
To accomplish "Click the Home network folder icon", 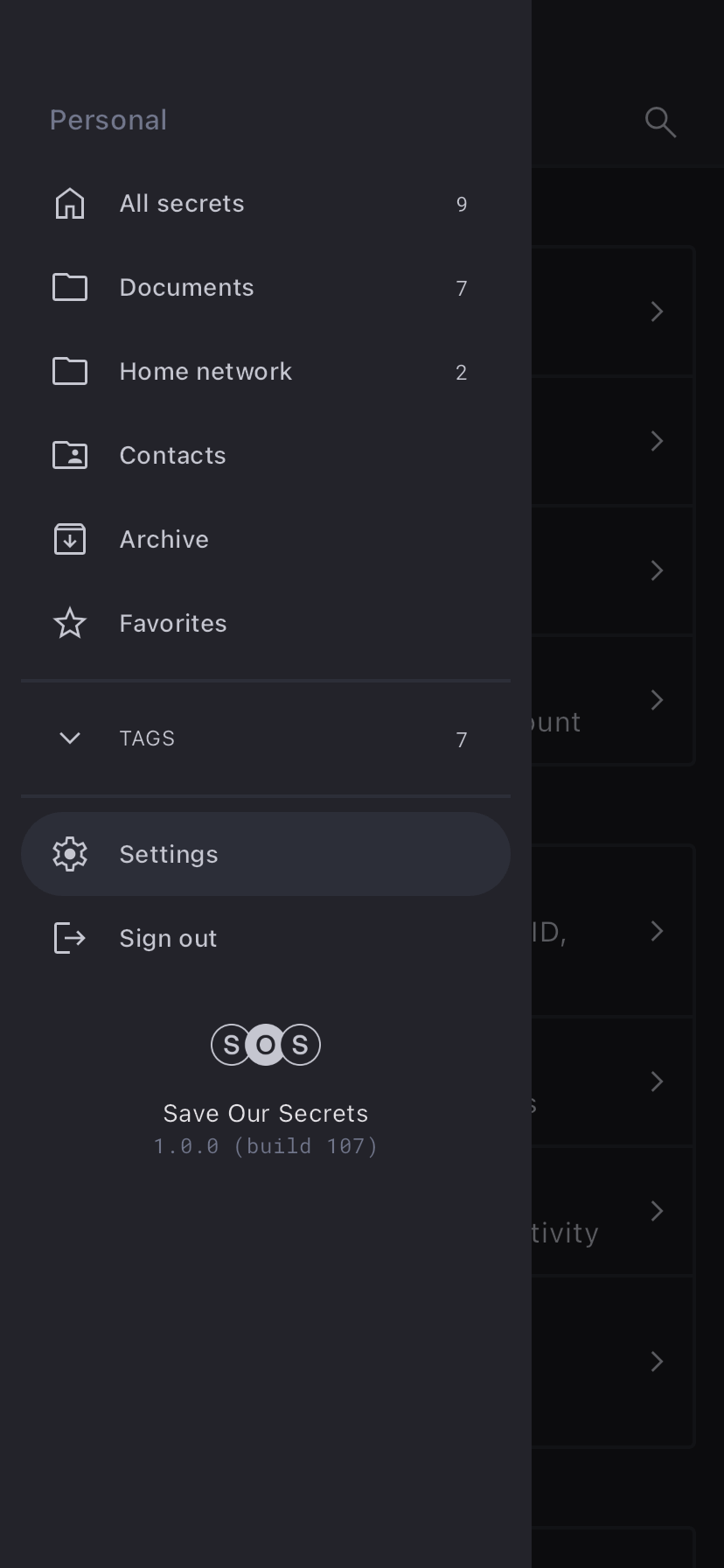I will tap(70, 372).
